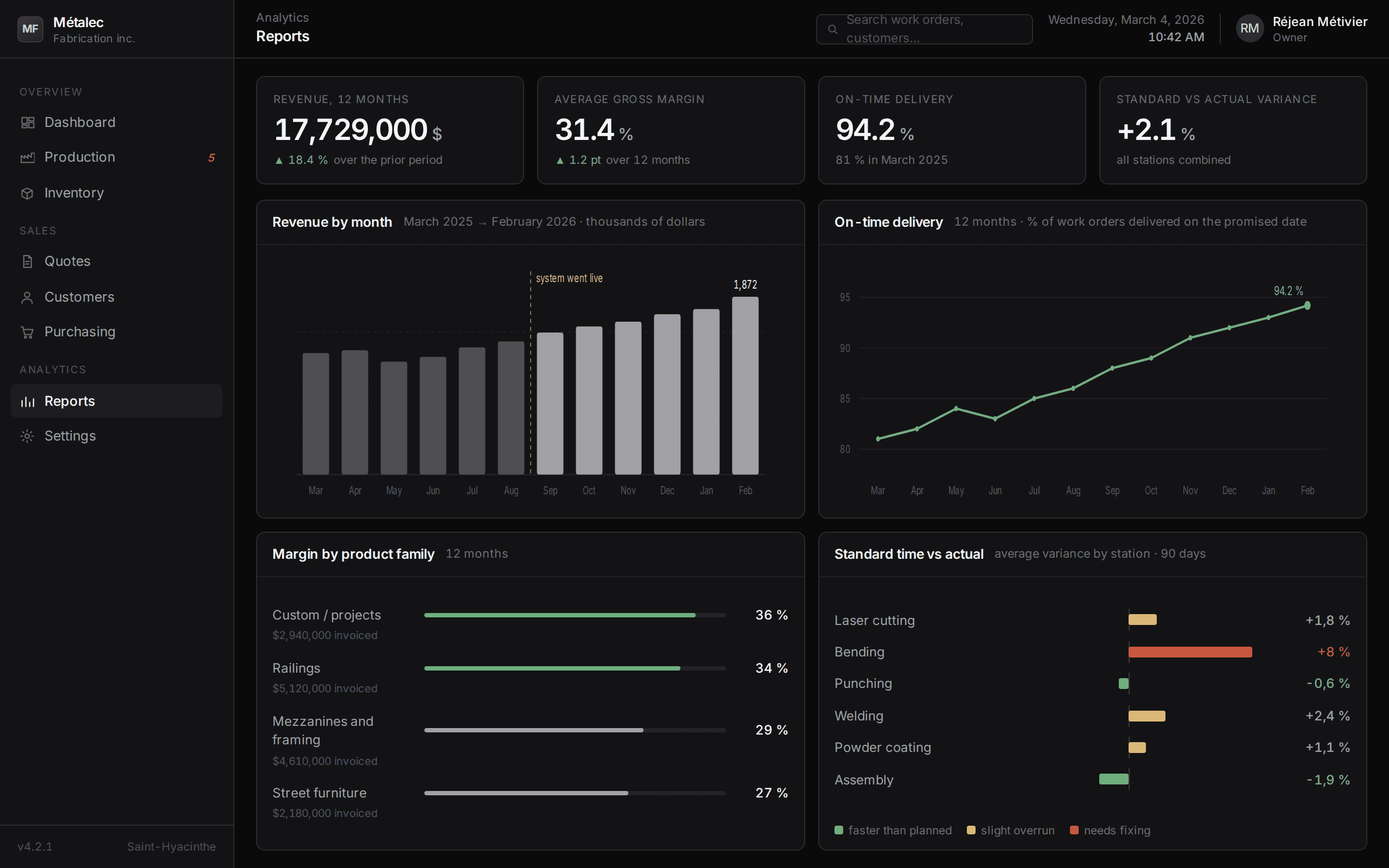Viewport: 1389px width, 868px height.
Task: Click the Settings gear icon
Action: pos(27,436)
